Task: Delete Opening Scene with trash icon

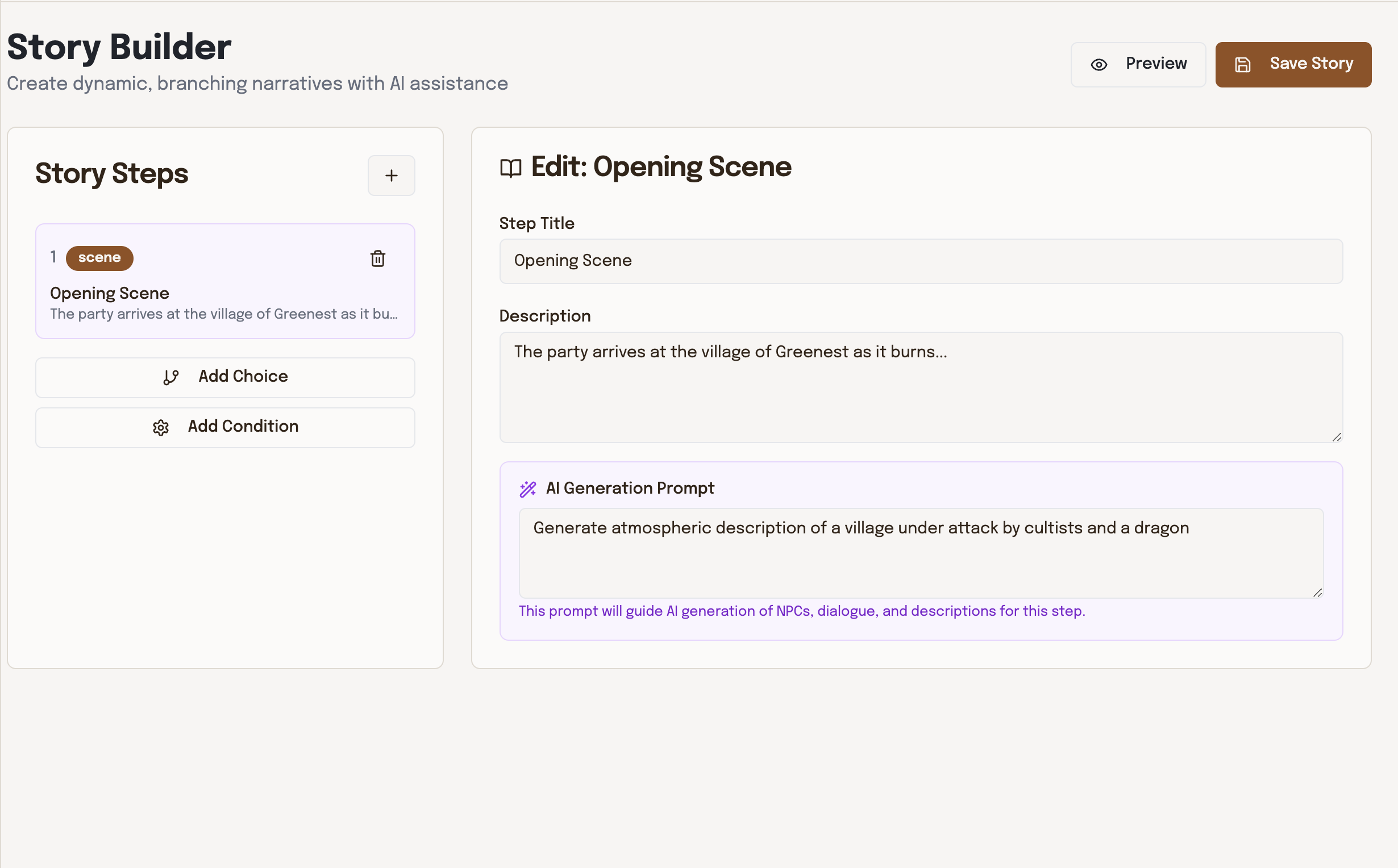Action: 377,259
